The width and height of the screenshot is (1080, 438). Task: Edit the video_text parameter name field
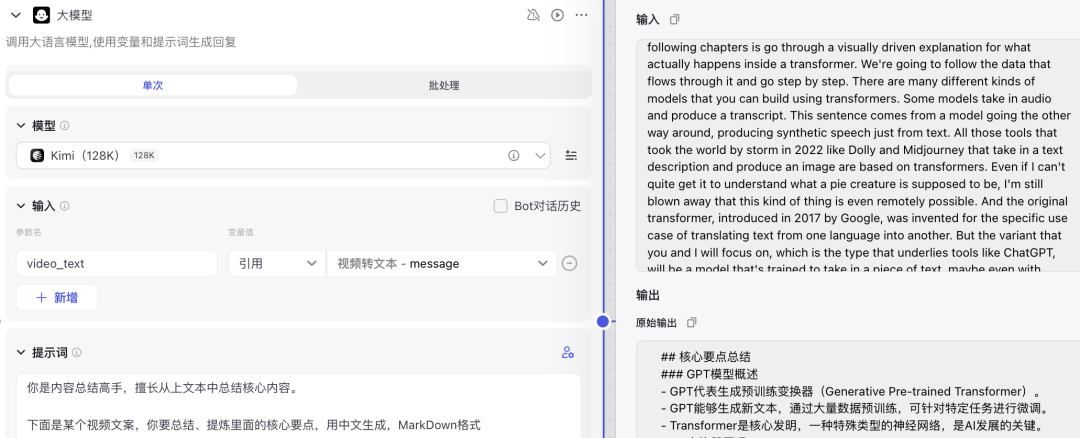tap(116, 263)
